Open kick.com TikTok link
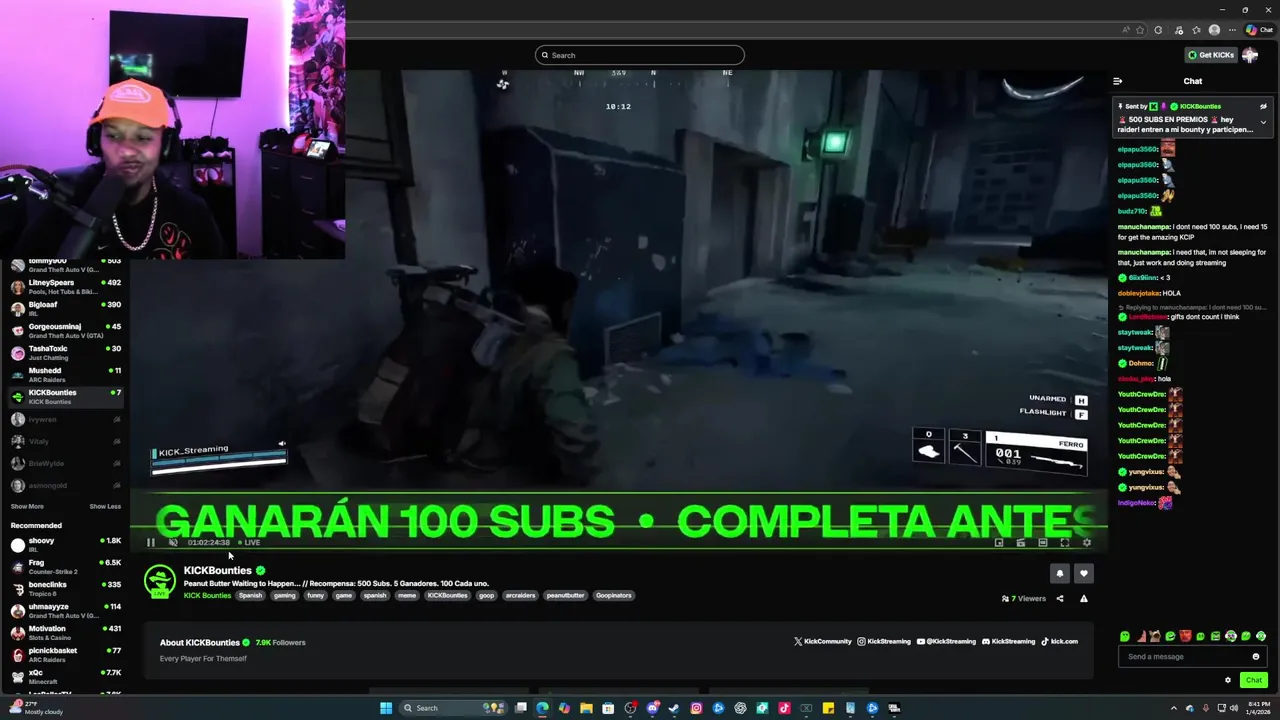The height and width of the screenshot is (720, 1280). click(x=1059, y=642)
